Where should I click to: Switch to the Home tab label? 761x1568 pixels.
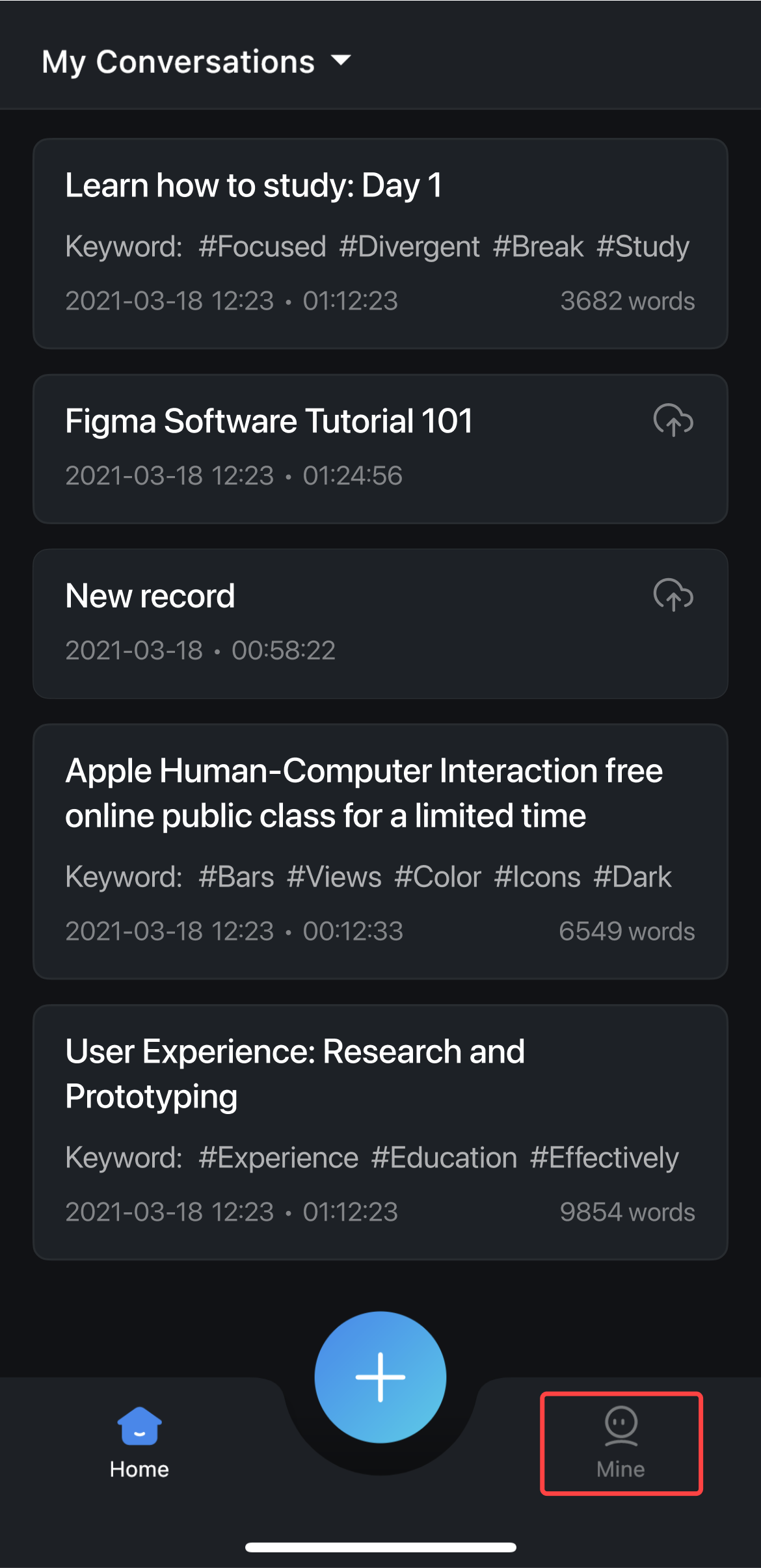point(139,1469)
